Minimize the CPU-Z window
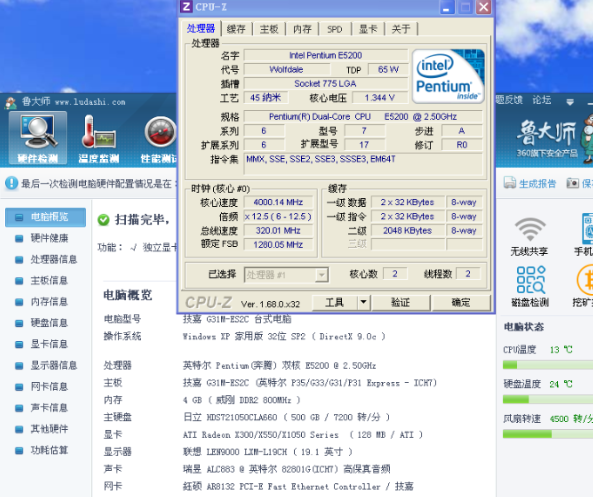Viewport: 593px width, 501px height. [446, 7]
